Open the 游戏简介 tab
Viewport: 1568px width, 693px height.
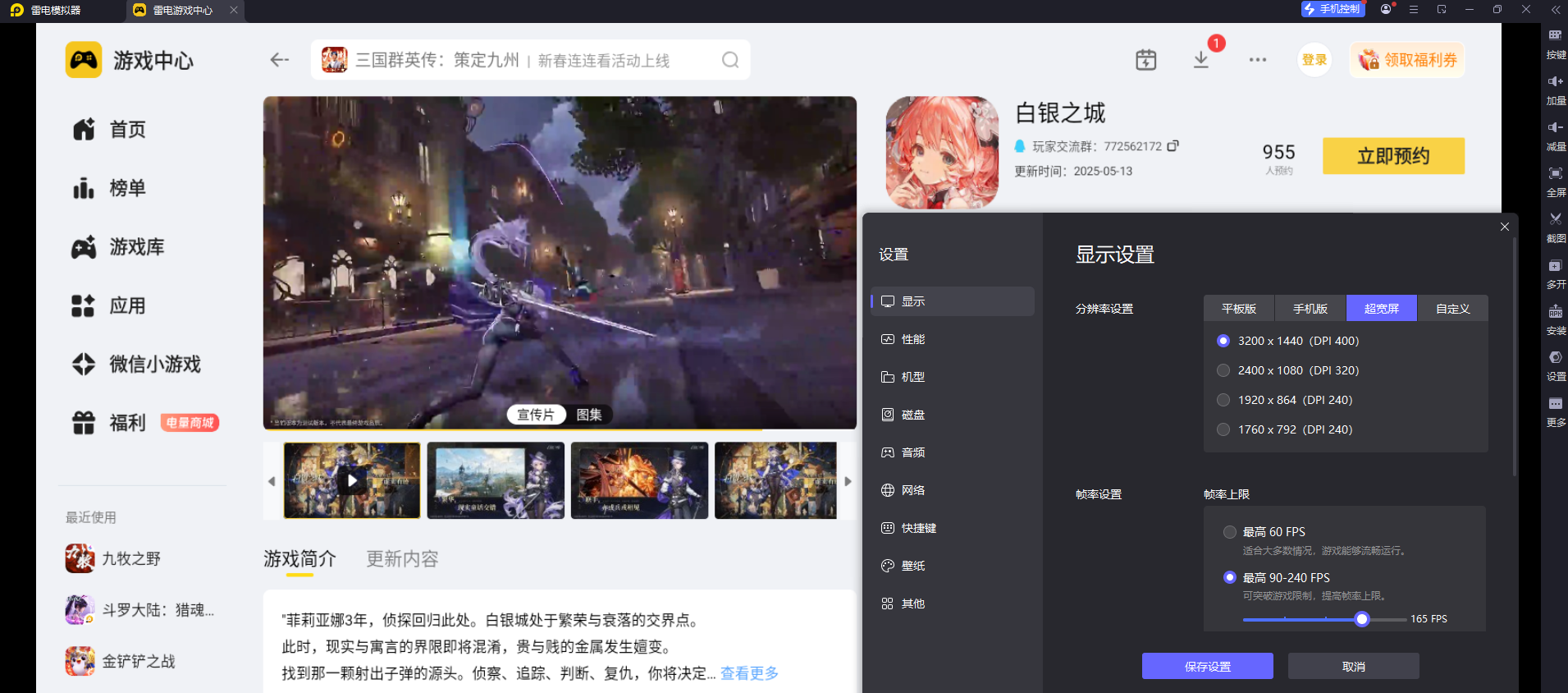click(x=299, y=559)
